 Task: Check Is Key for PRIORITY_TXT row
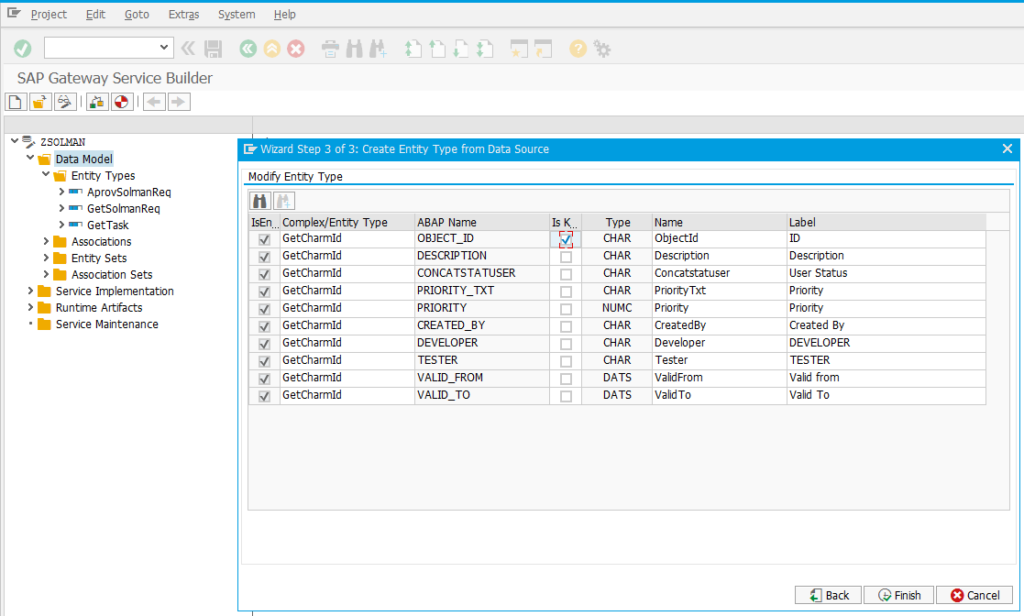tap(566, 292)
